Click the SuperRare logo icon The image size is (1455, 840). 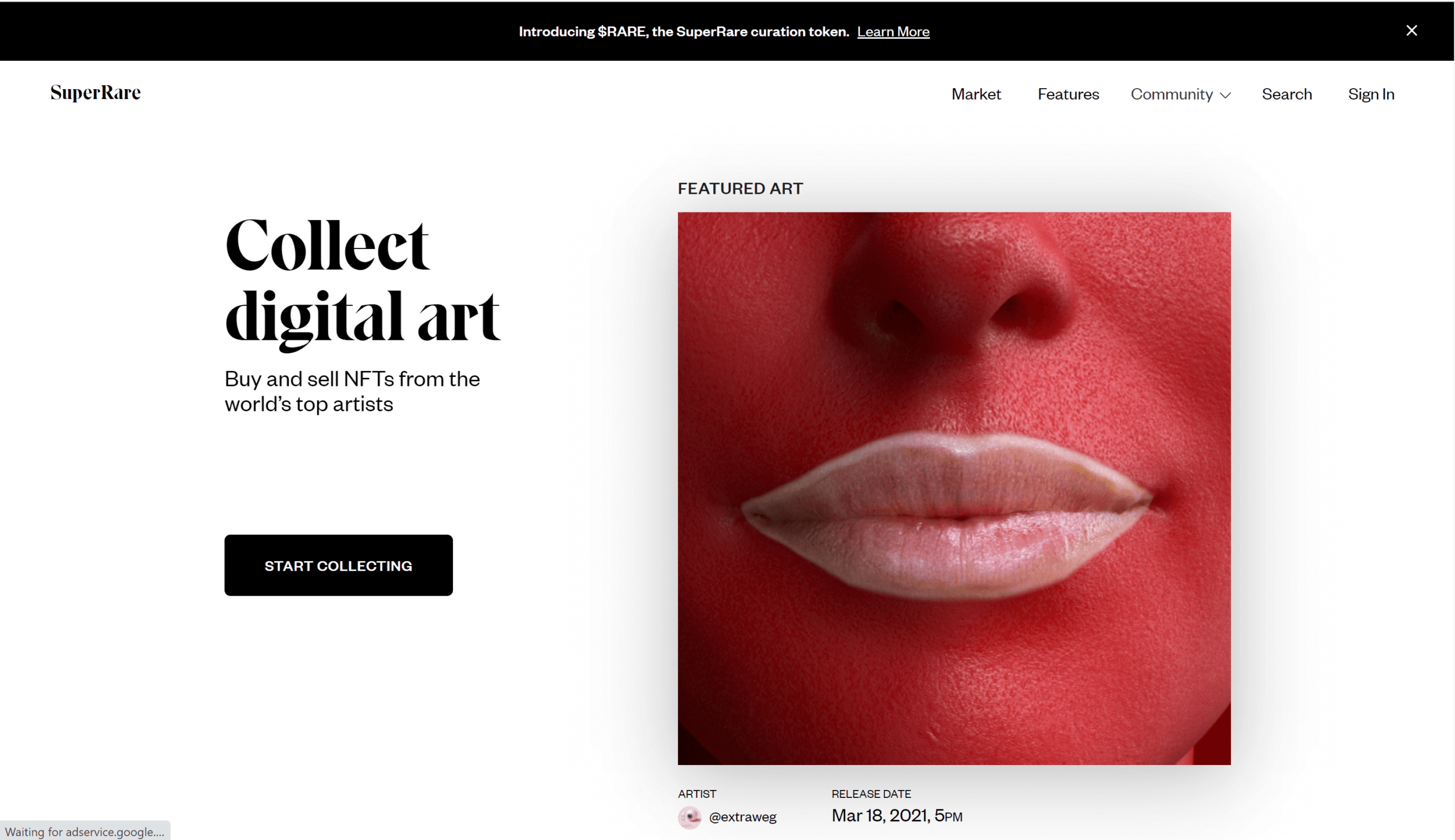[95, 93]
